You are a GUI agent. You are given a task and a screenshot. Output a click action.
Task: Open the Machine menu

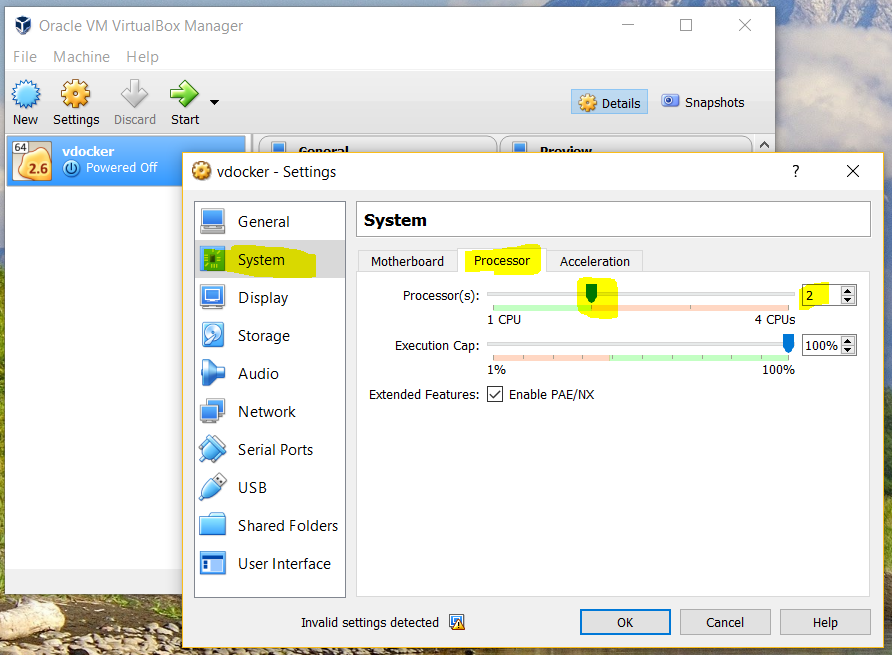tap(81, 57)
